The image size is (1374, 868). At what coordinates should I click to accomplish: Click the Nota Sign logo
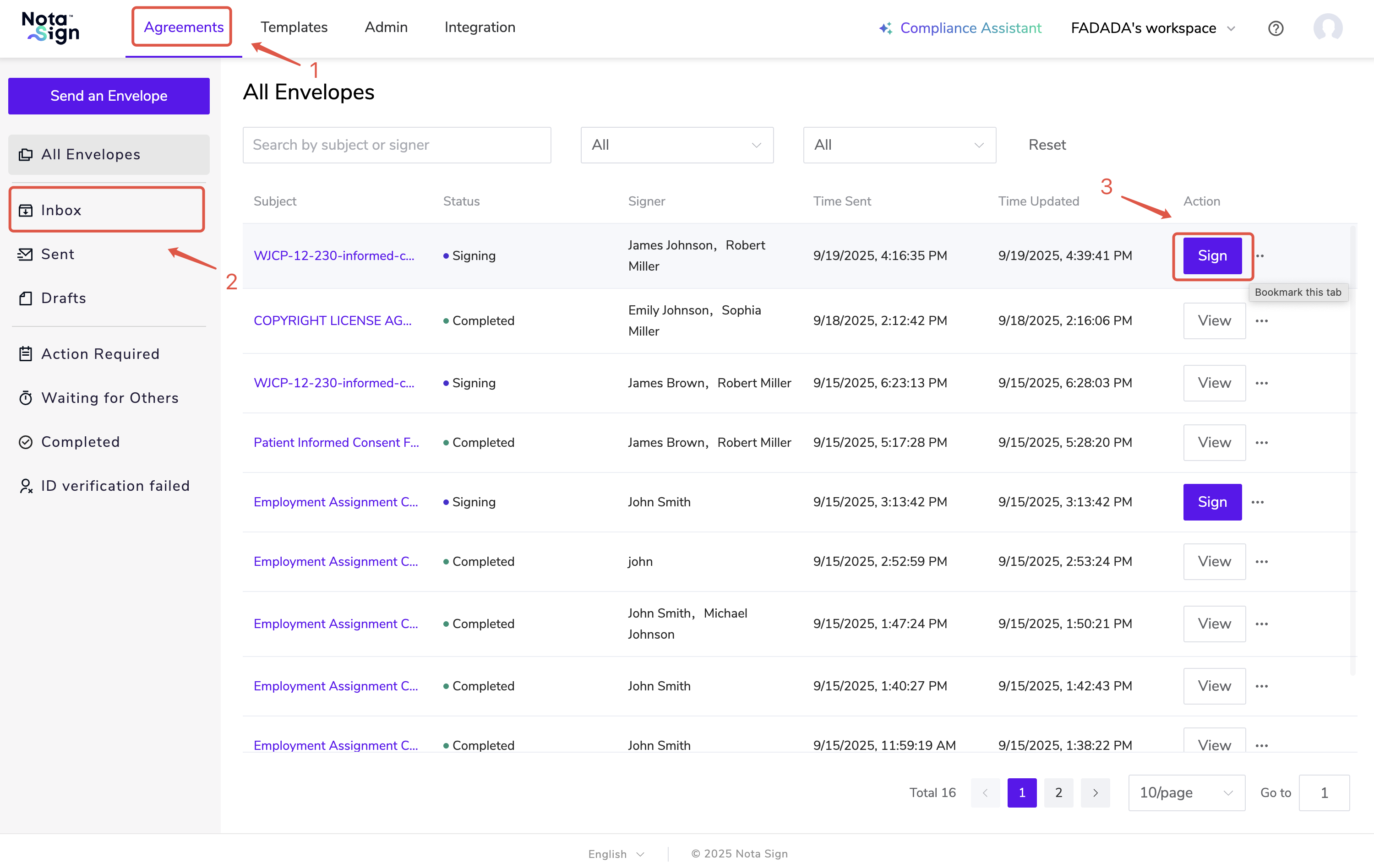click(51, 27)
